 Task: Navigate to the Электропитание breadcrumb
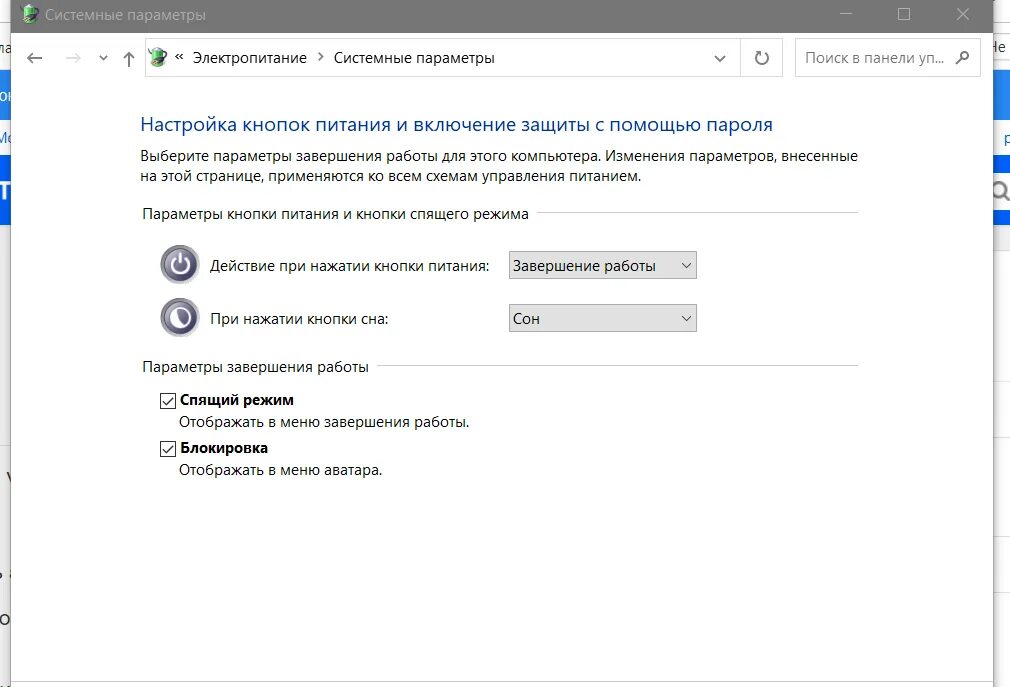249,58
